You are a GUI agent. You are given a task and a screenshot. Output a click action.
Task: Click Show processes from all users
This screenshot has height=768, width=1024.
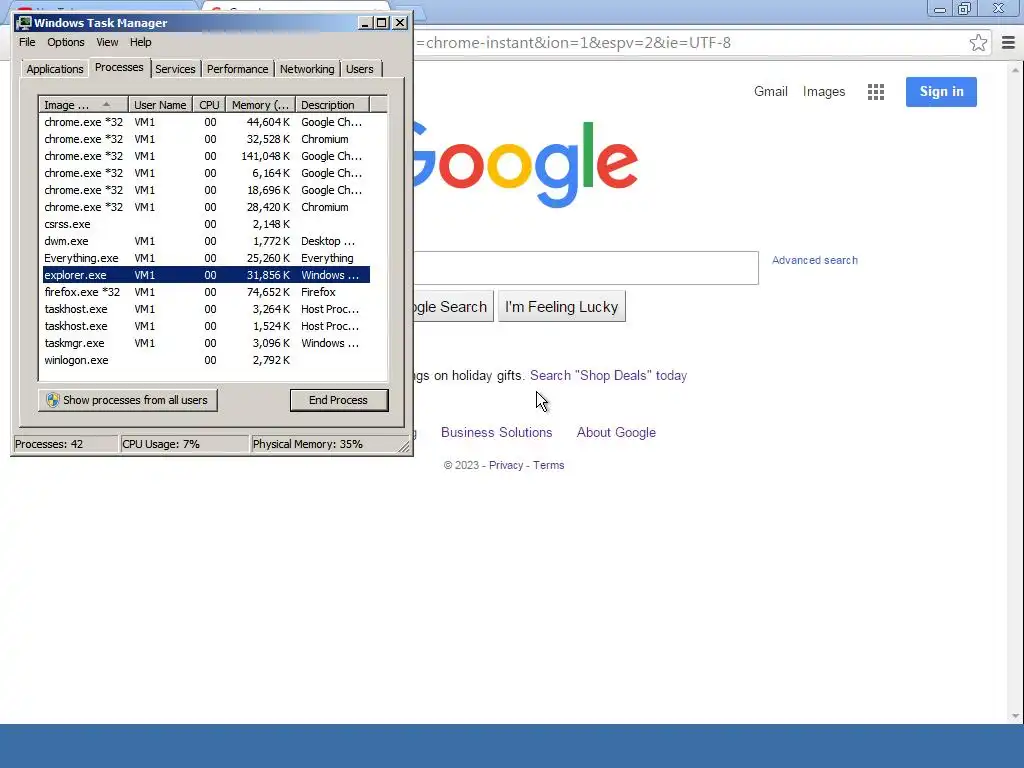click(x=128, y=400)
